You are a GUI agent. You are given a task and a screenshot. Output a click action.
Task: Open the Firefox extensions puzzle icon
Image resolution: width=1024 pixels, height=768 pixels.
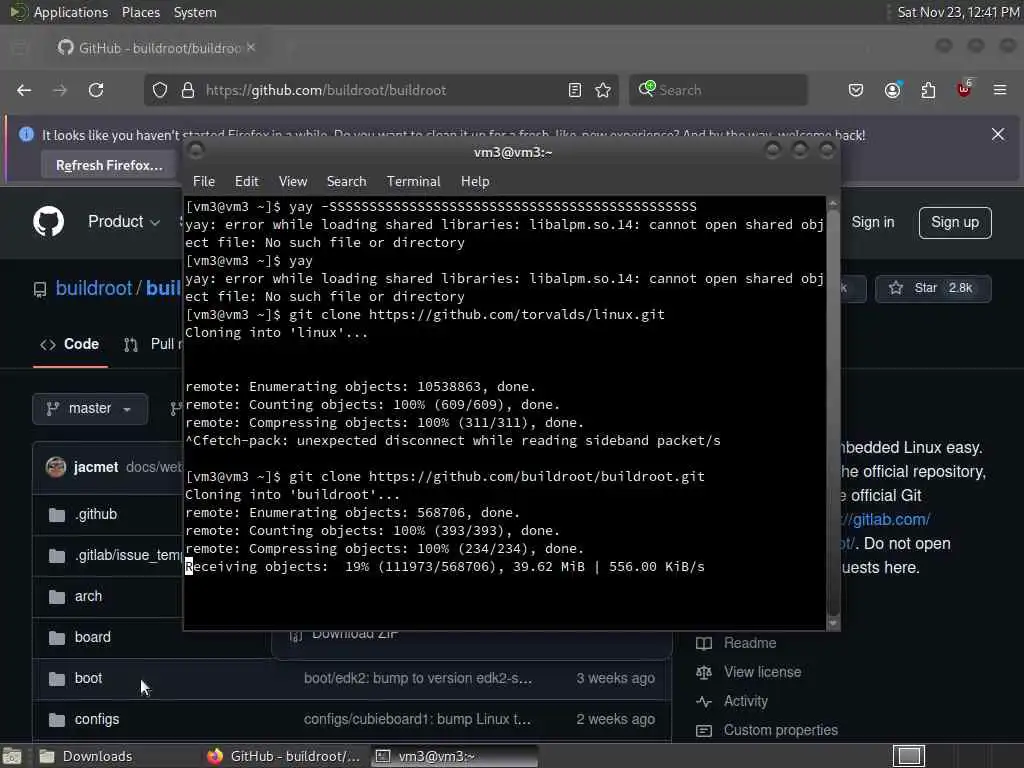pyautogui.click(x=928, y=90)
